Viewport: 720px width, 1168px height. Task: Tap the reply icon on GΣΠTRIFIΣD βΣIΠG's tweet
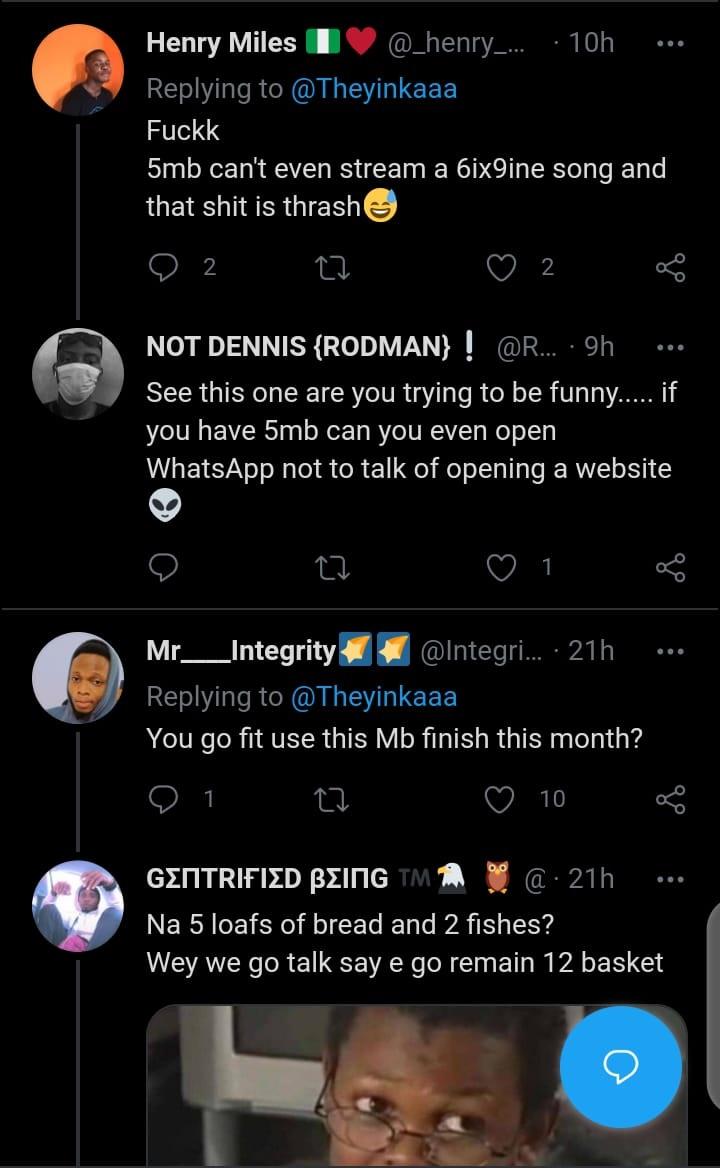164,1160
